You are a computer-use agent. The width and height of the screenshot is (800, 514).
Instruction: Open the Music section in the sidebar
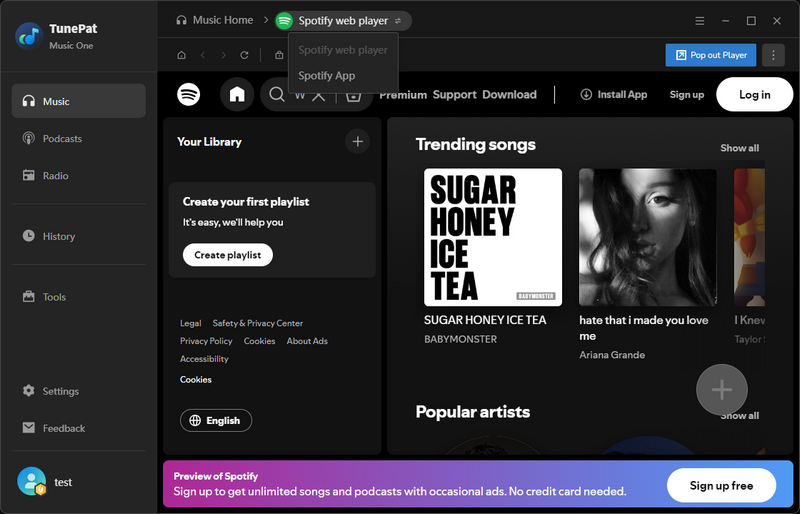click(79, 101)
